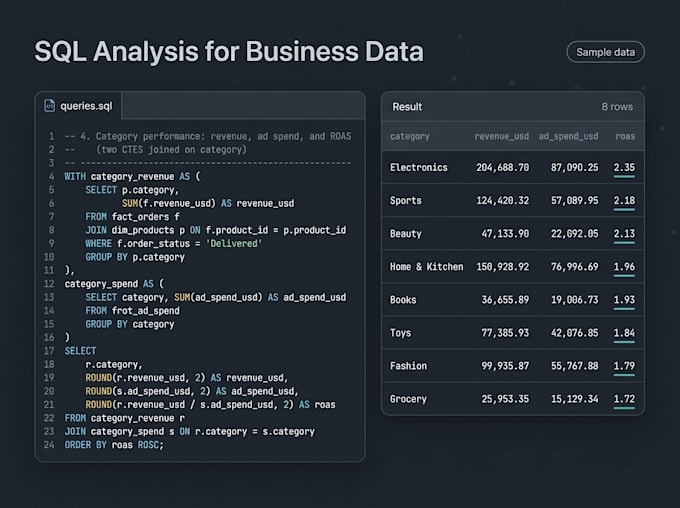Click the SQL file icon on queries.sql tab
This screenshot has height=508, width=680.
[x=49, y=105]
